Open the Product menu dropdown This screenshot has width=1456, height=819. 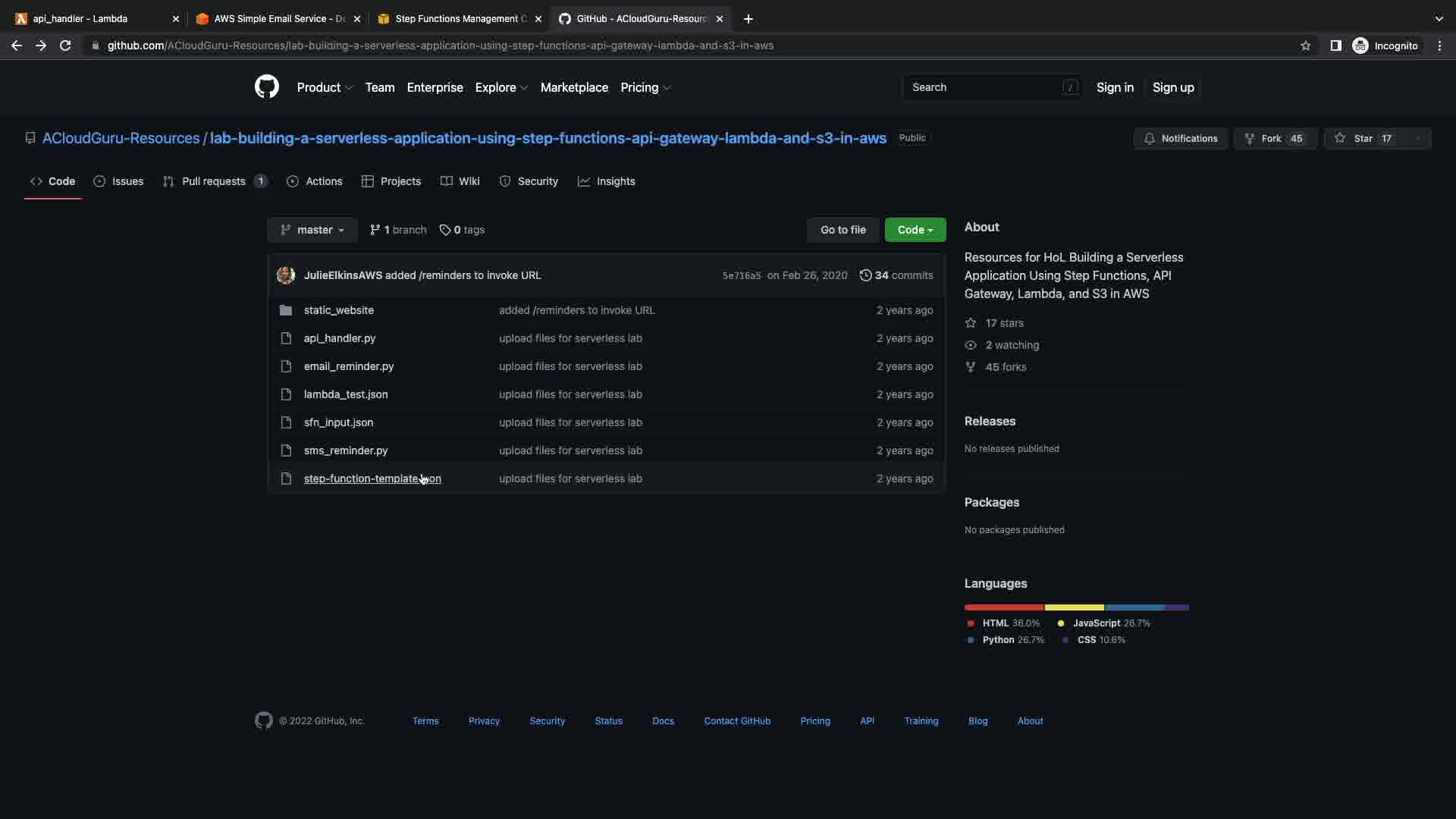[x=325, y=87]
